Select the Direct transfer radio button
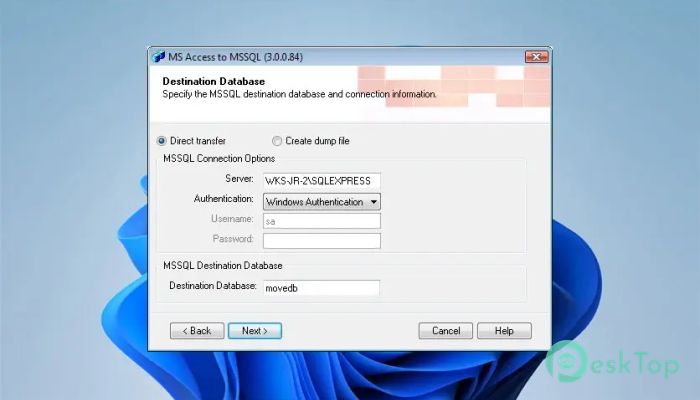 [162, 141]
